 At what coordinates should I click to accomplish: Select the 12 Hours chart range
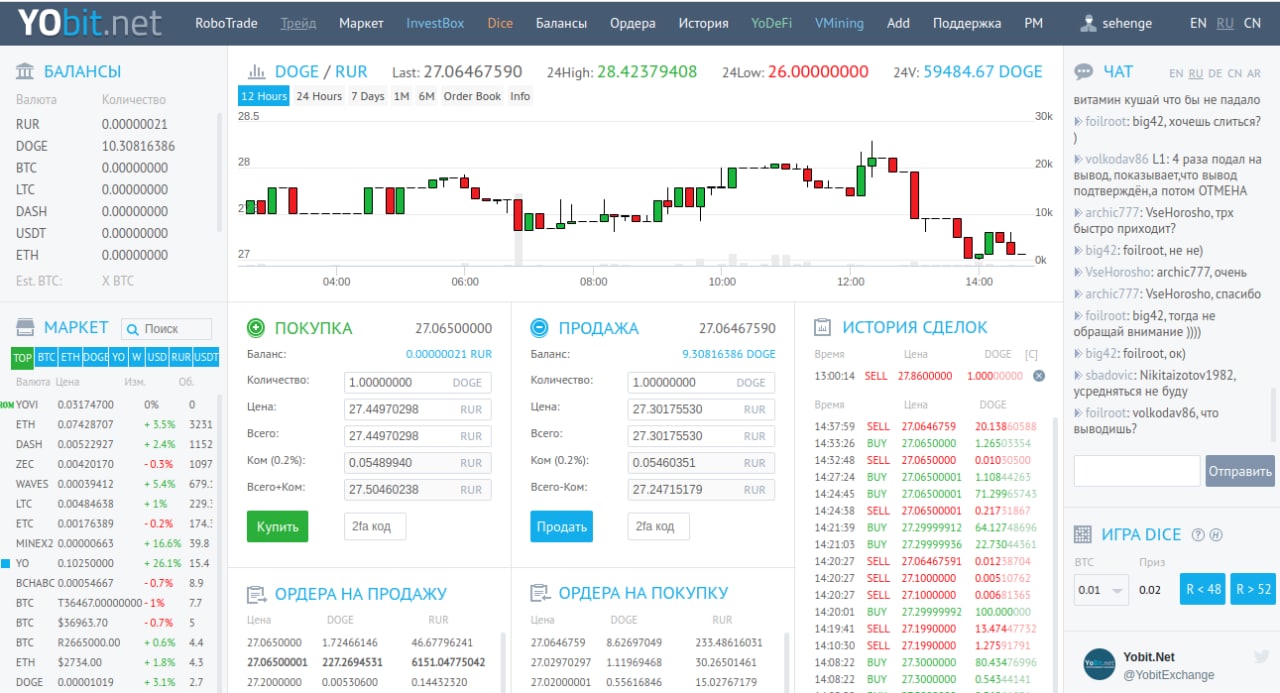tap(264, 96)
